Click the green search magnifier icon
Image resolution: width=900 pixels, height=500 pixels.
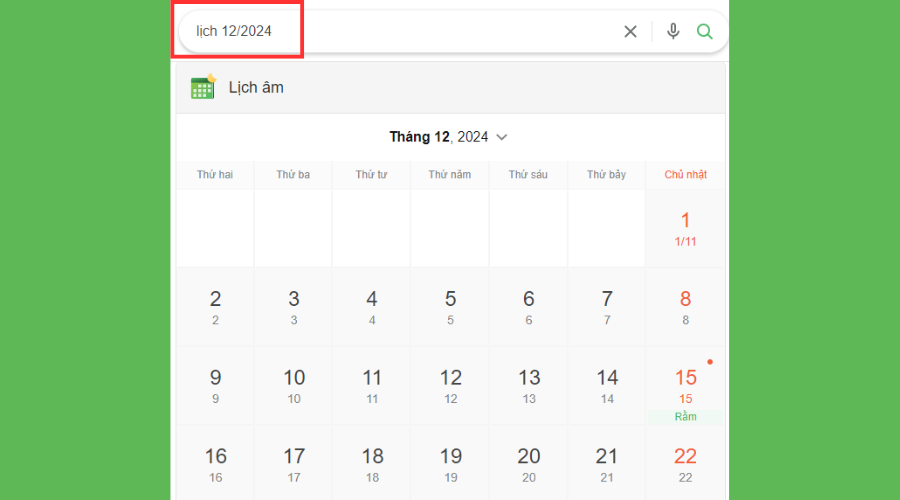pos(705,31)
